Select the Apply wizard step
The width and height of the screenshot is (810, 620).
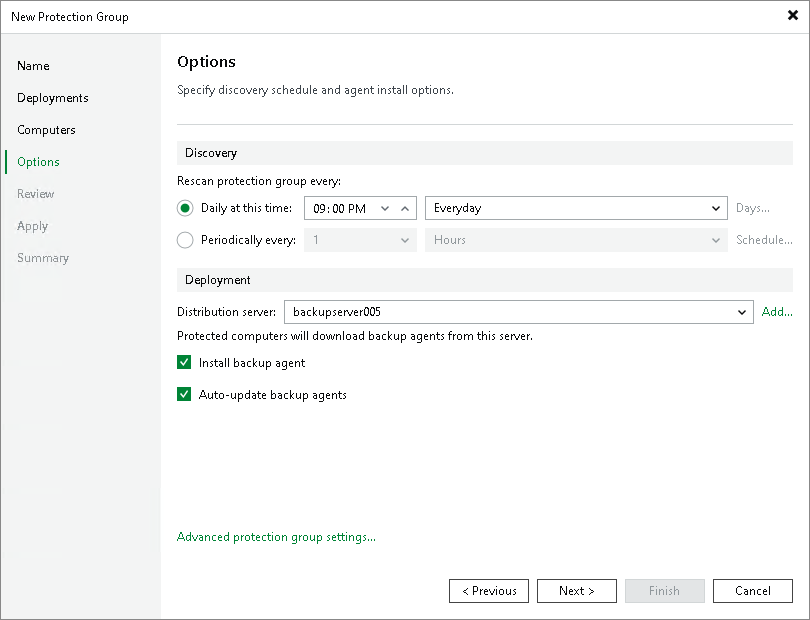coord(32,226)
